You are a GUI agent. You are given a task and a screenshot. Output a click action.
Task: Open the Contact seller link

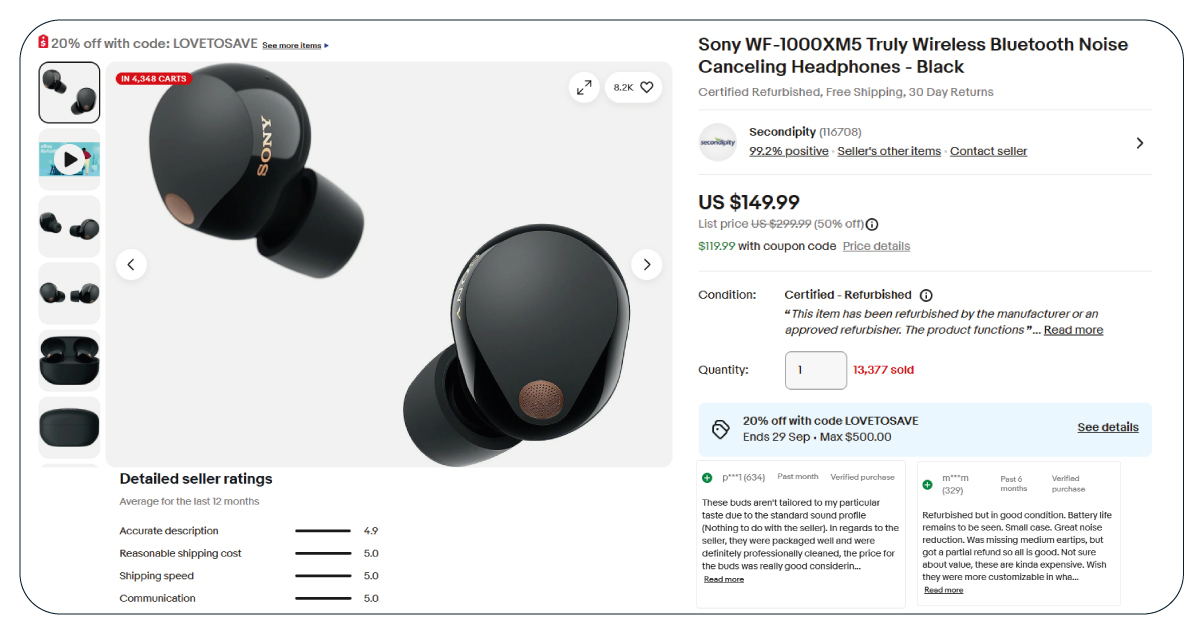tap(988, 151)
